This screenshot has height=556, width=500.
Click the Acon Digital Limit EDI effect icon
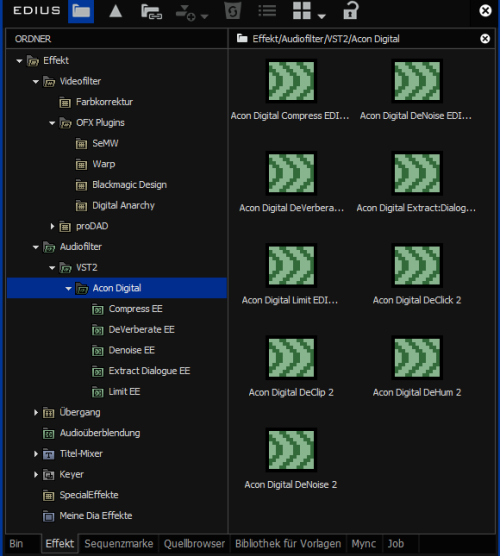click(291, 266)
